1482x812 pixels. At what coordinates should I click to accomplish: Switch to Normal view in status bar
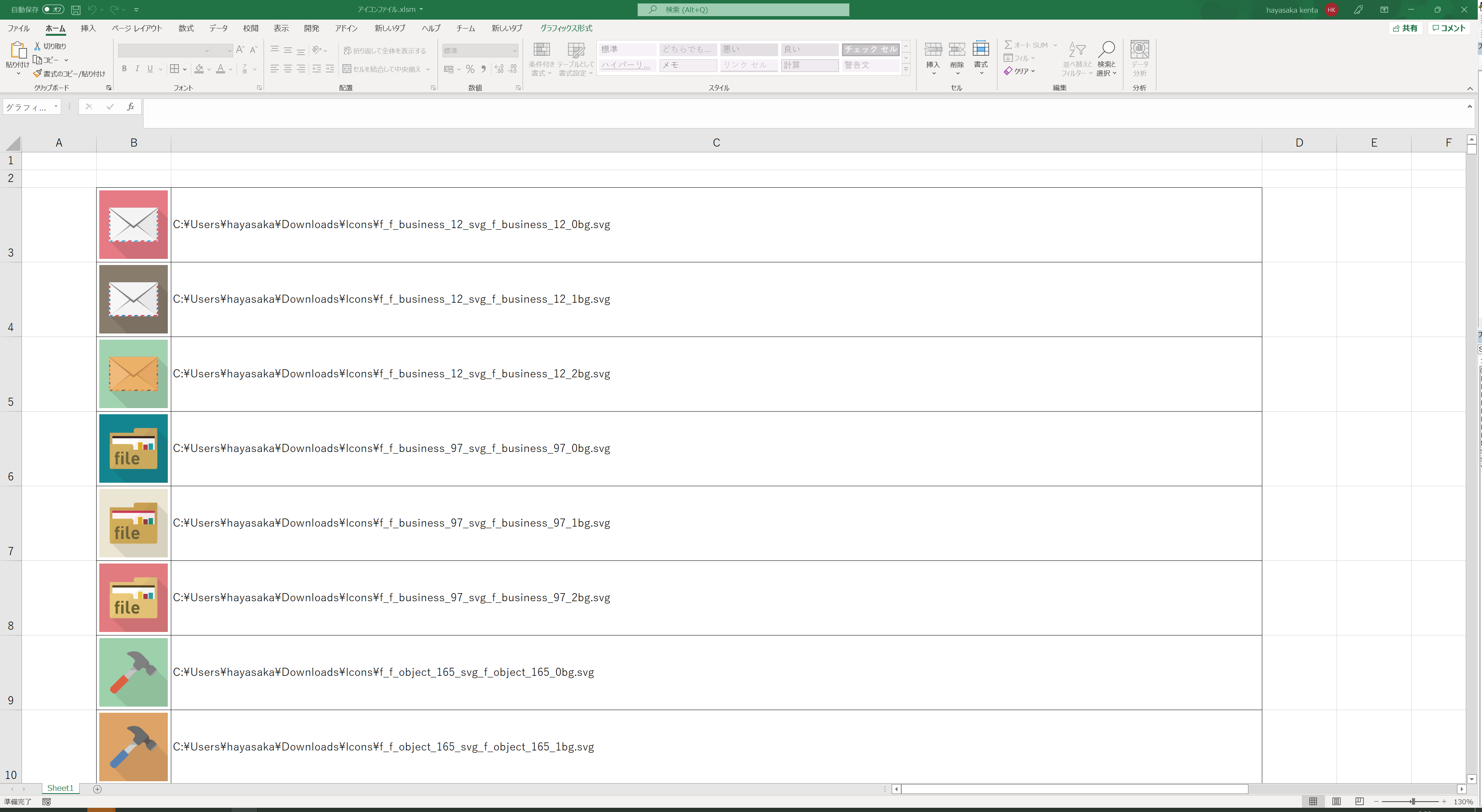click(1313, 801)
